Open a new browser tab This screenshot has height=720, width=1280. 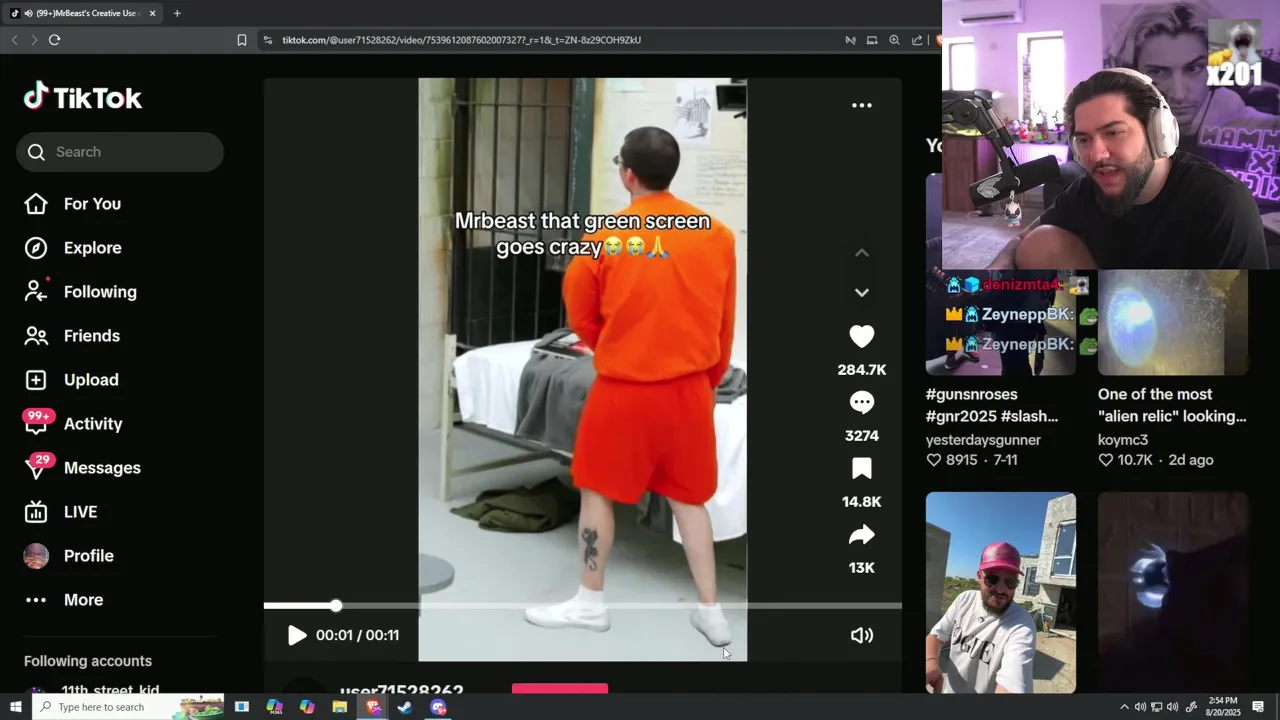click(x=177, y=13)
